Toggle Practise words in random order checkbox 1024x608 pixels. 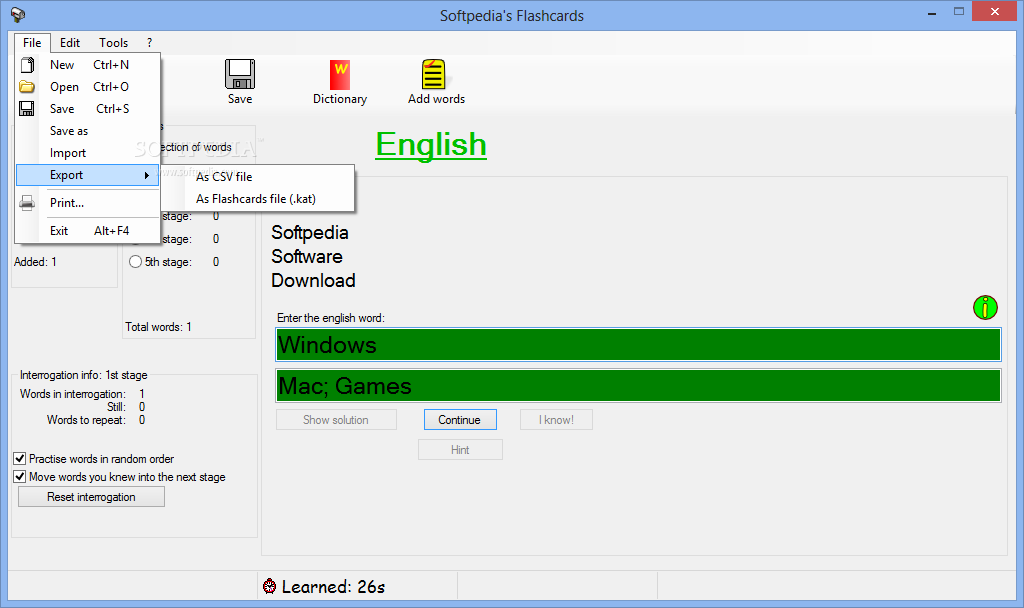tap(20, 458)
